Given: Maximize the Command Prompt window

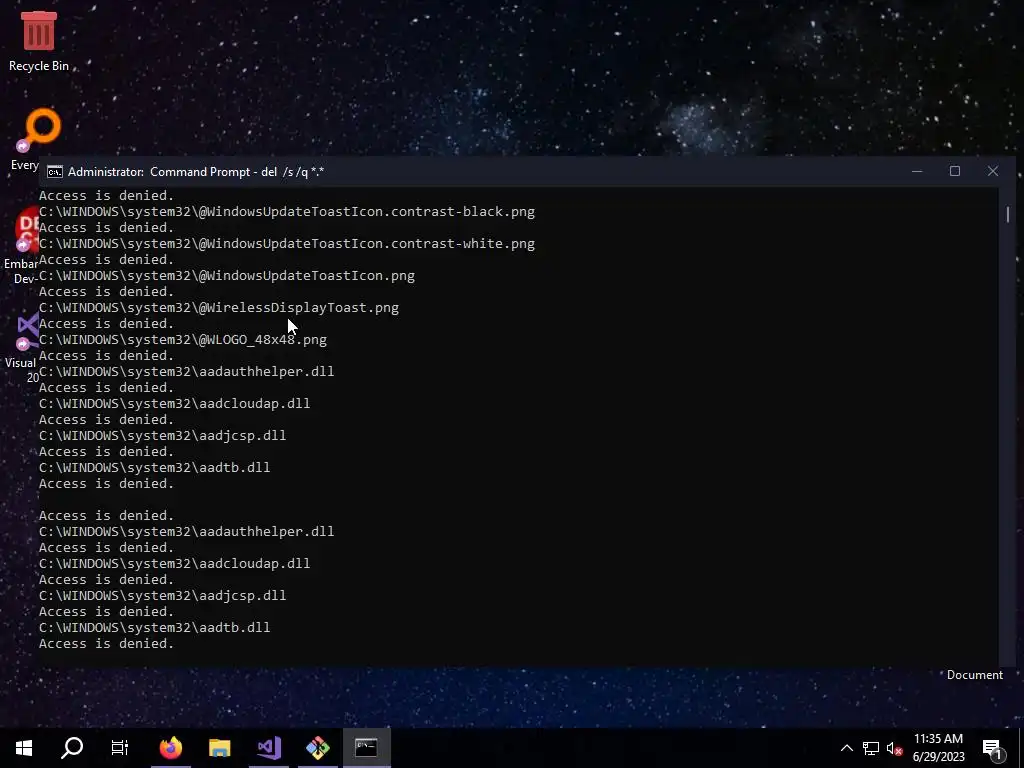Looking at the screenshot, I should (955, 171).
